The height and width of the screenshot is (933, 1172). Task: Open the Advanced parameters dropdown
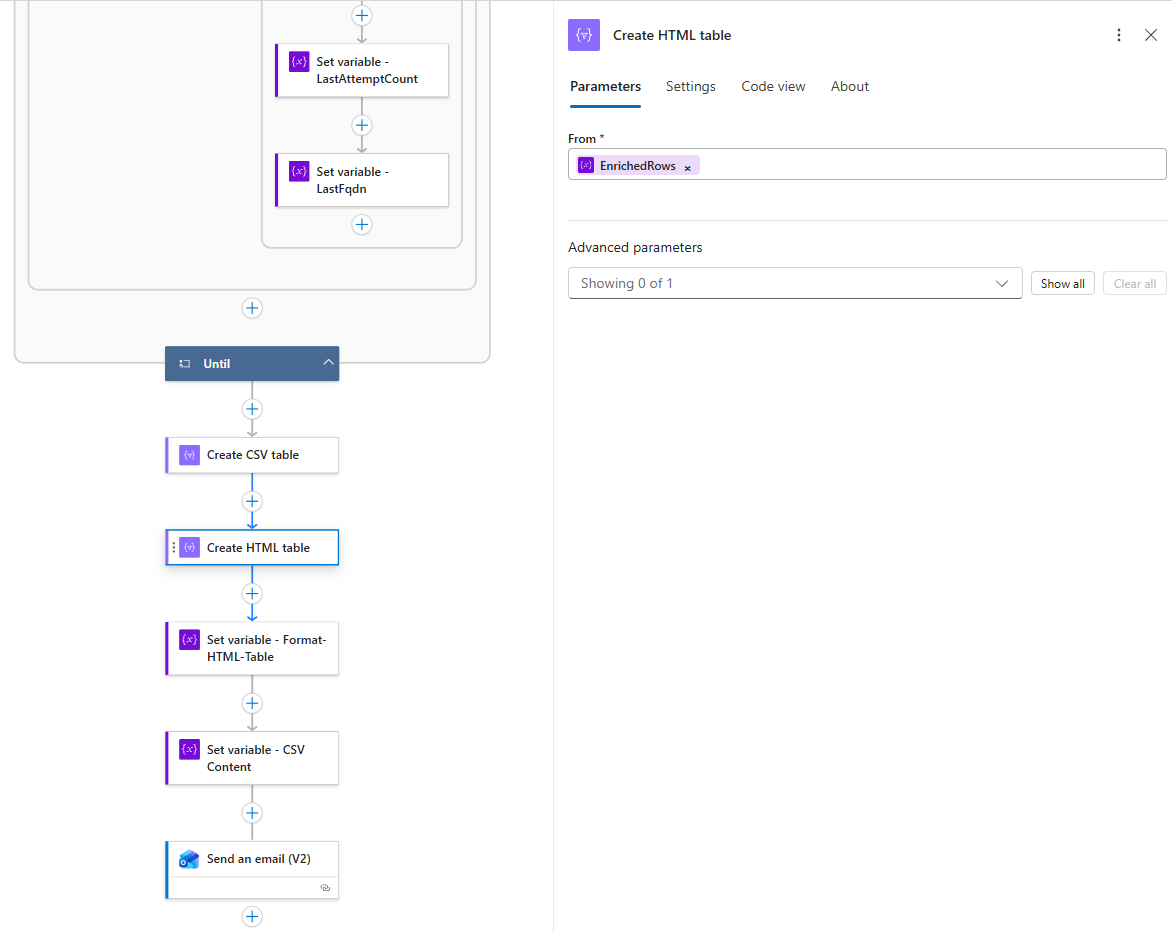pos(794,283)
